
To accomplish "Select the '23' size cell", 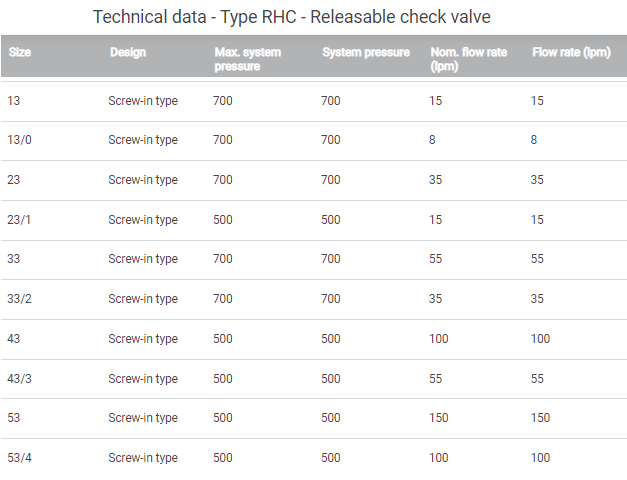I will (13, 180).
